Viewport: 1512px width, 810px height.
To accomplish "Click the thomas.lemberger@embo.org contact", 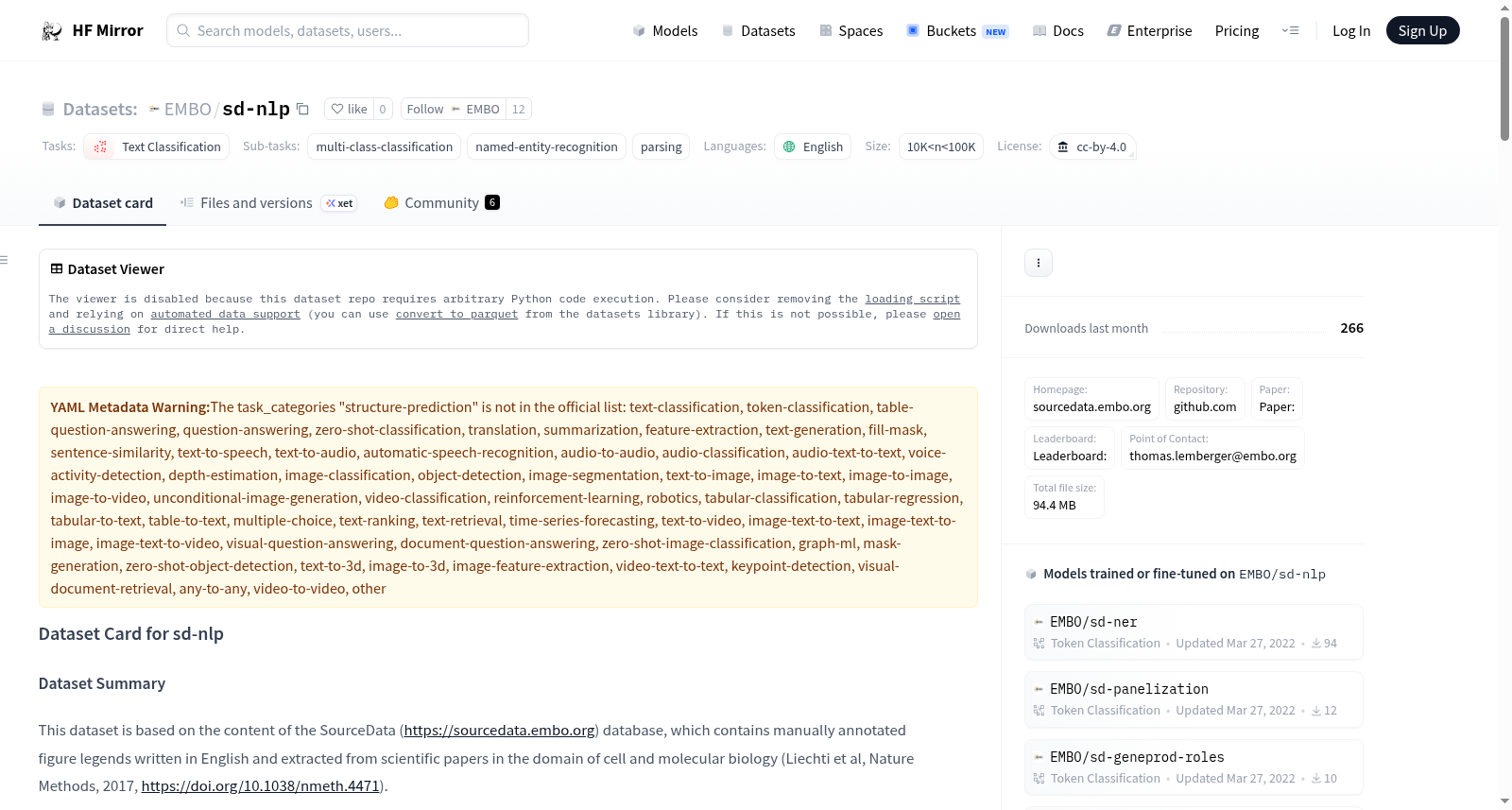I will (1212, 457).
